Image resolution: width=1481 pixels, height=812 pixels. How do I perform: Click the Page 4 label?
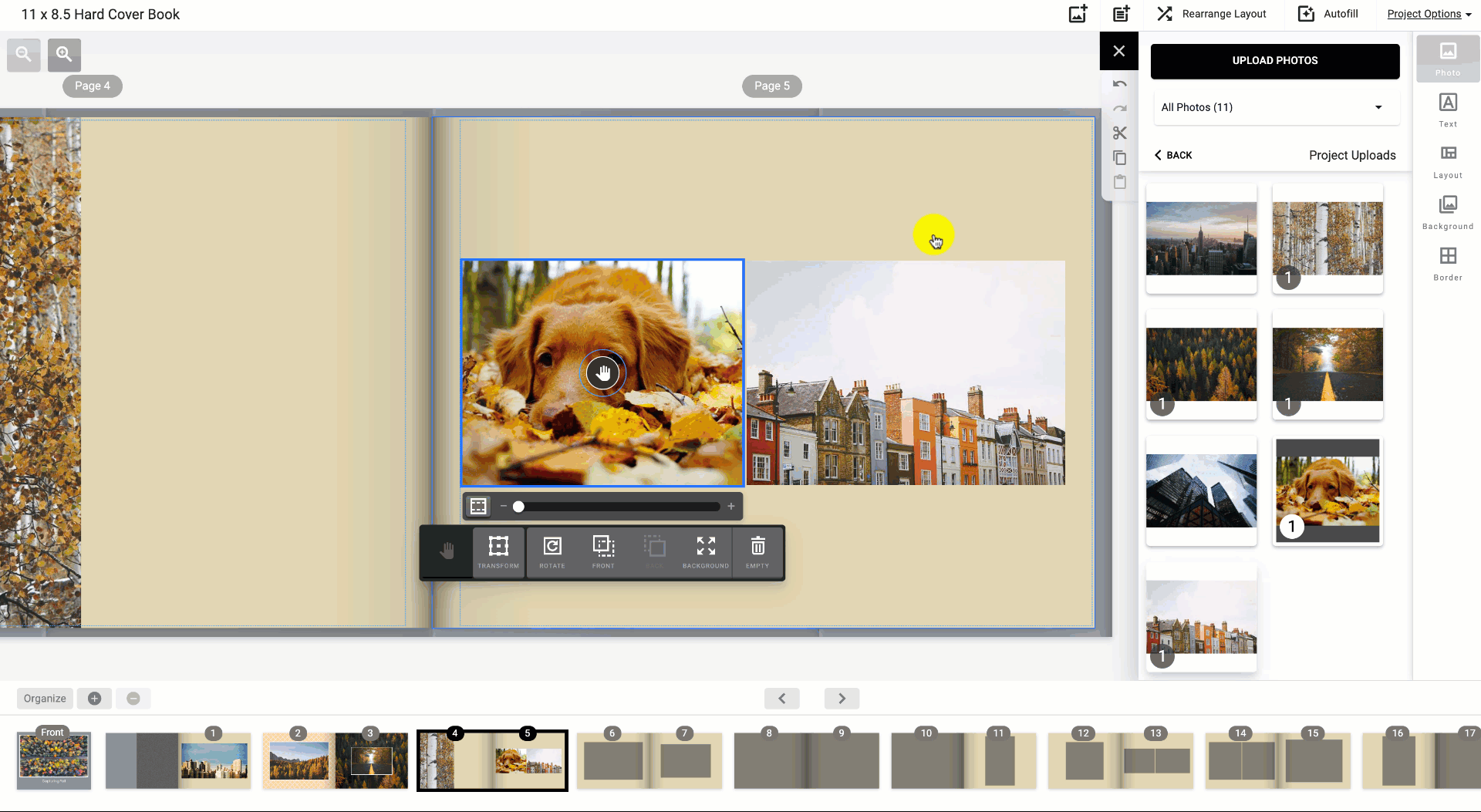coord(93,86)
